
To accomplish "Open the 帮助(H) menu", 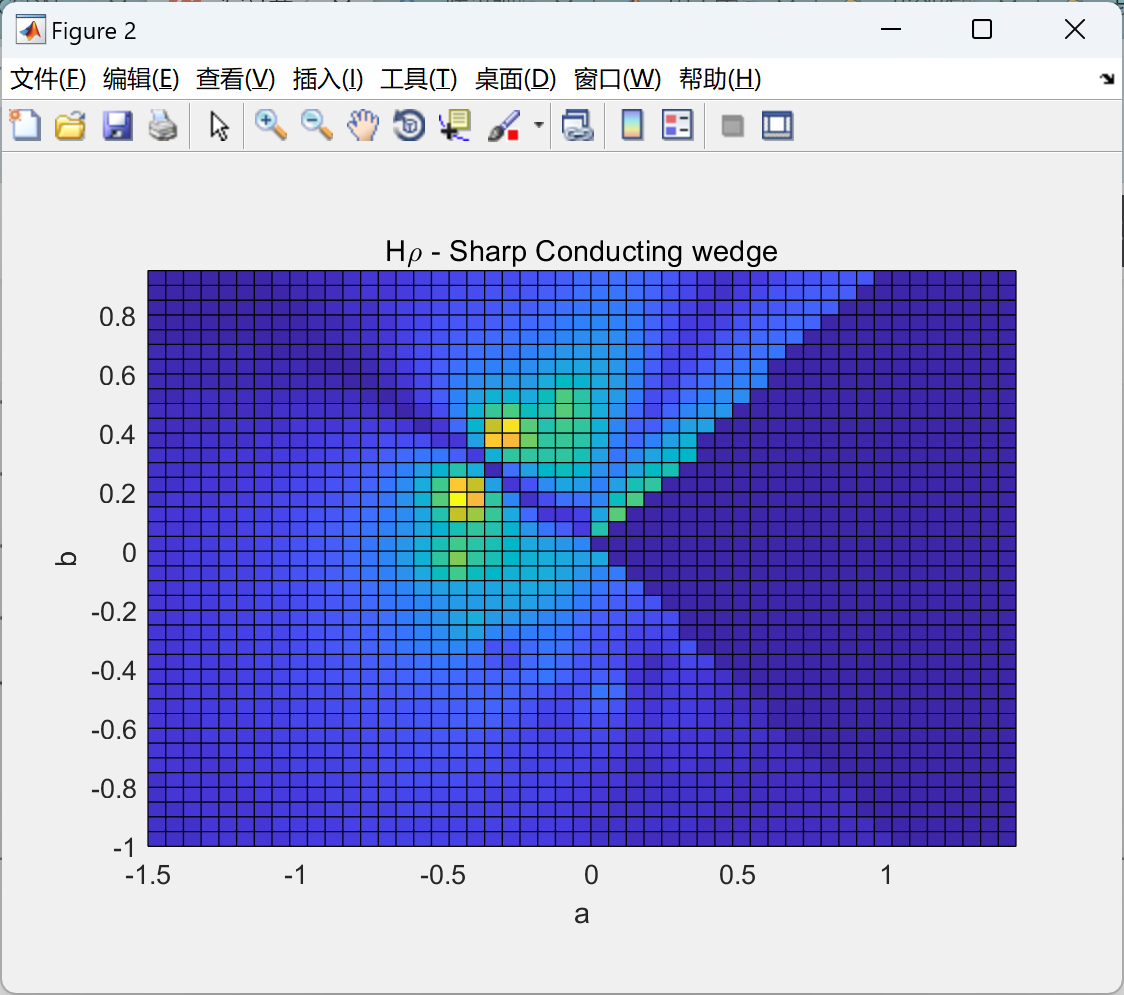I will [720, 79].
